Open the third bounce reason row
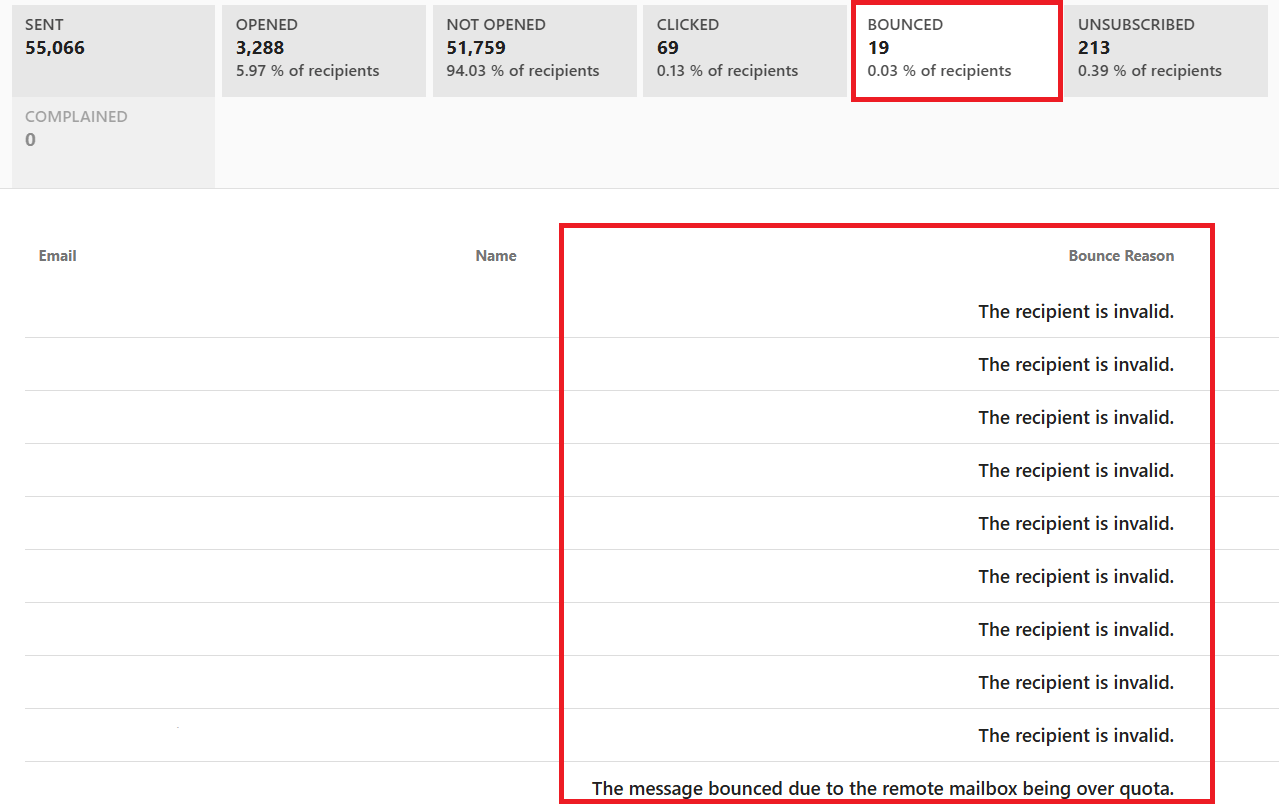The width and height of the screenshot is (1279, 807). click(1076, 417)
